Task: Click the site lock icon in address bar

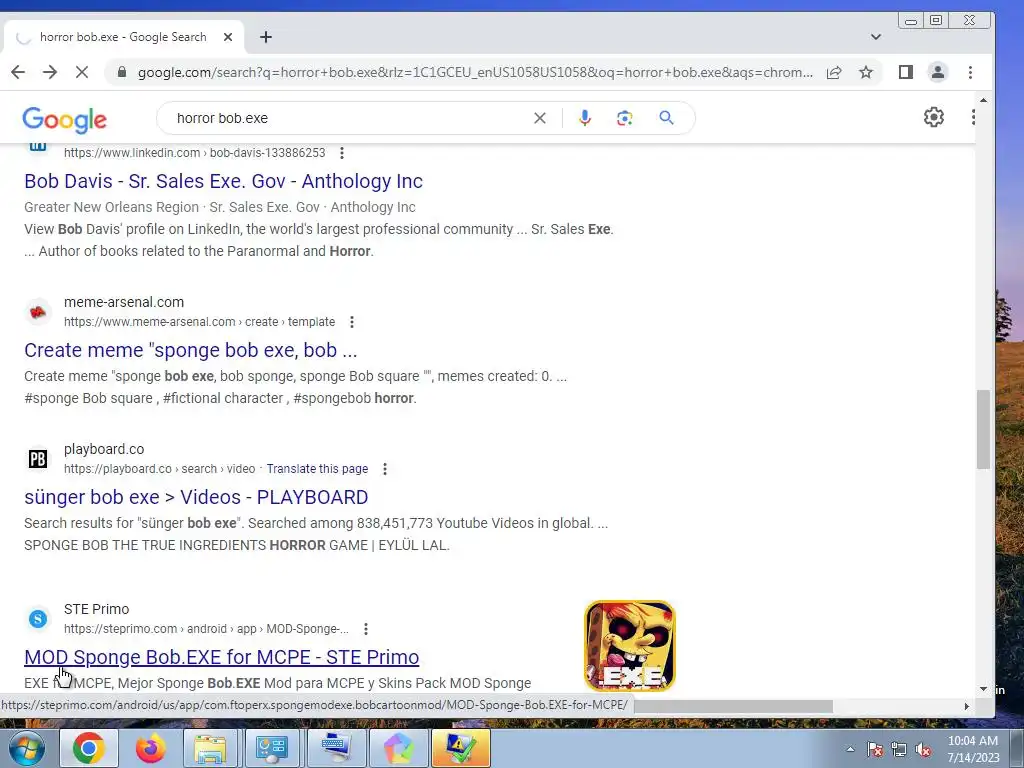Action: pos(121,72)
